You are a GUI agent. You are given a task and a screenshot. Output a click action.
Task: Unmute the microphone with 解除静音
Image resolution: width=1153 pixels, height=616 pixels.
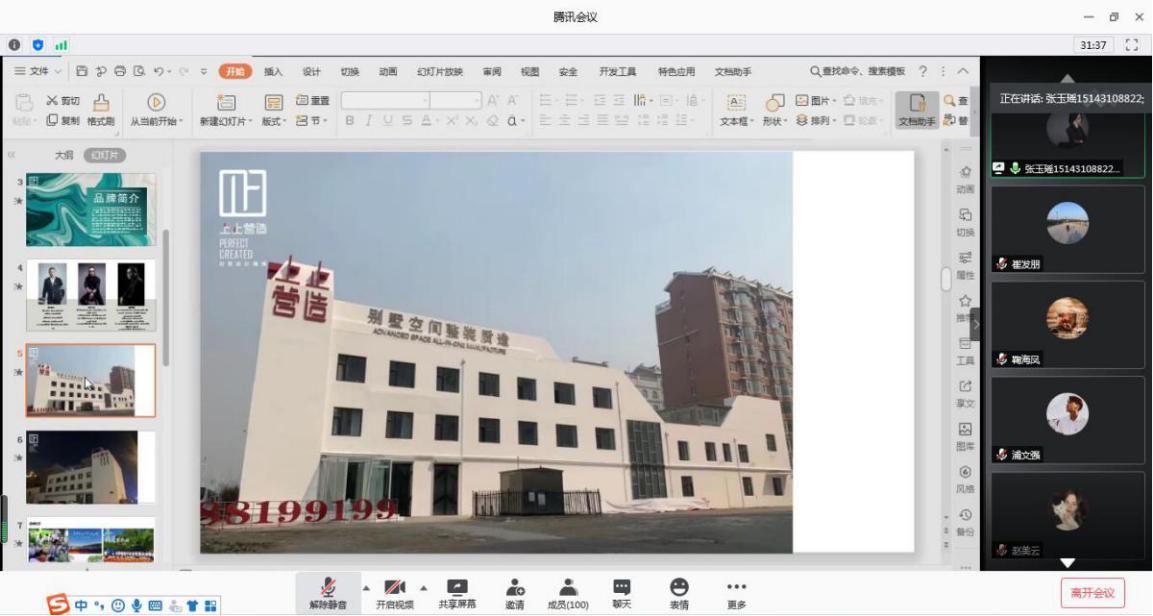click(328, 592)
